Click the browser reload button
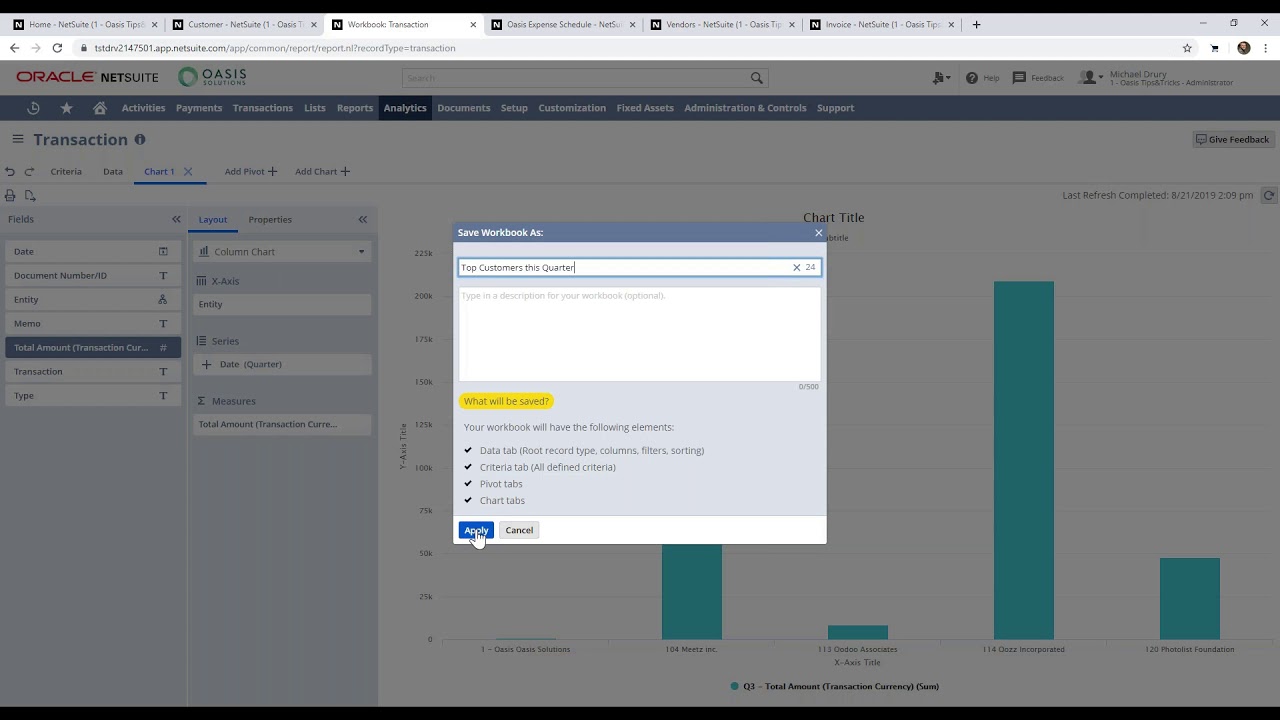Screen dimensions: 1280x720 (57, 48)
